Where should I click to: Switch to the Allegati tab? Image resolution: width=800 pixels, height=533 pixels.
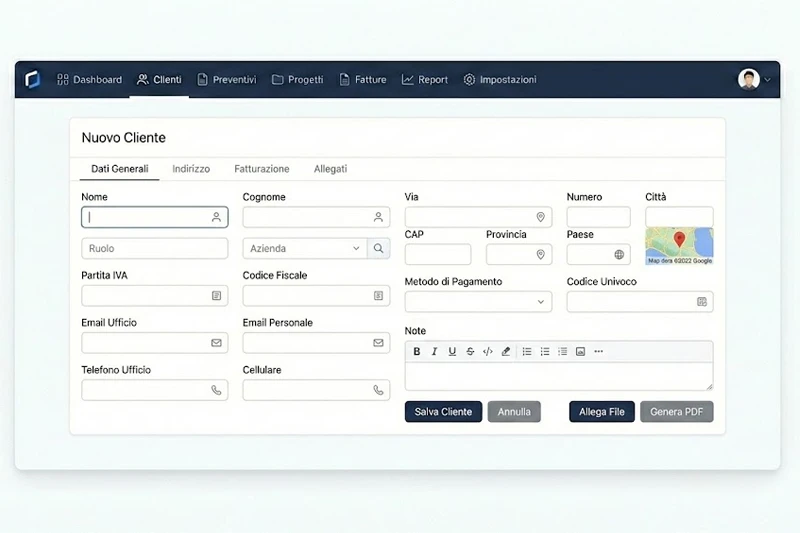click(x=330, y=169)
